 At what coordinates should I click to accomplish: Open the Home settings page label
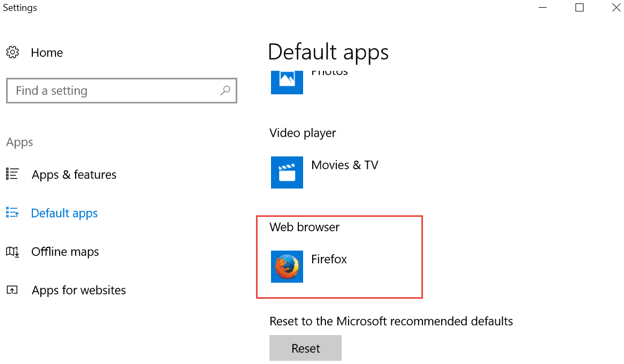click(47, 53)
